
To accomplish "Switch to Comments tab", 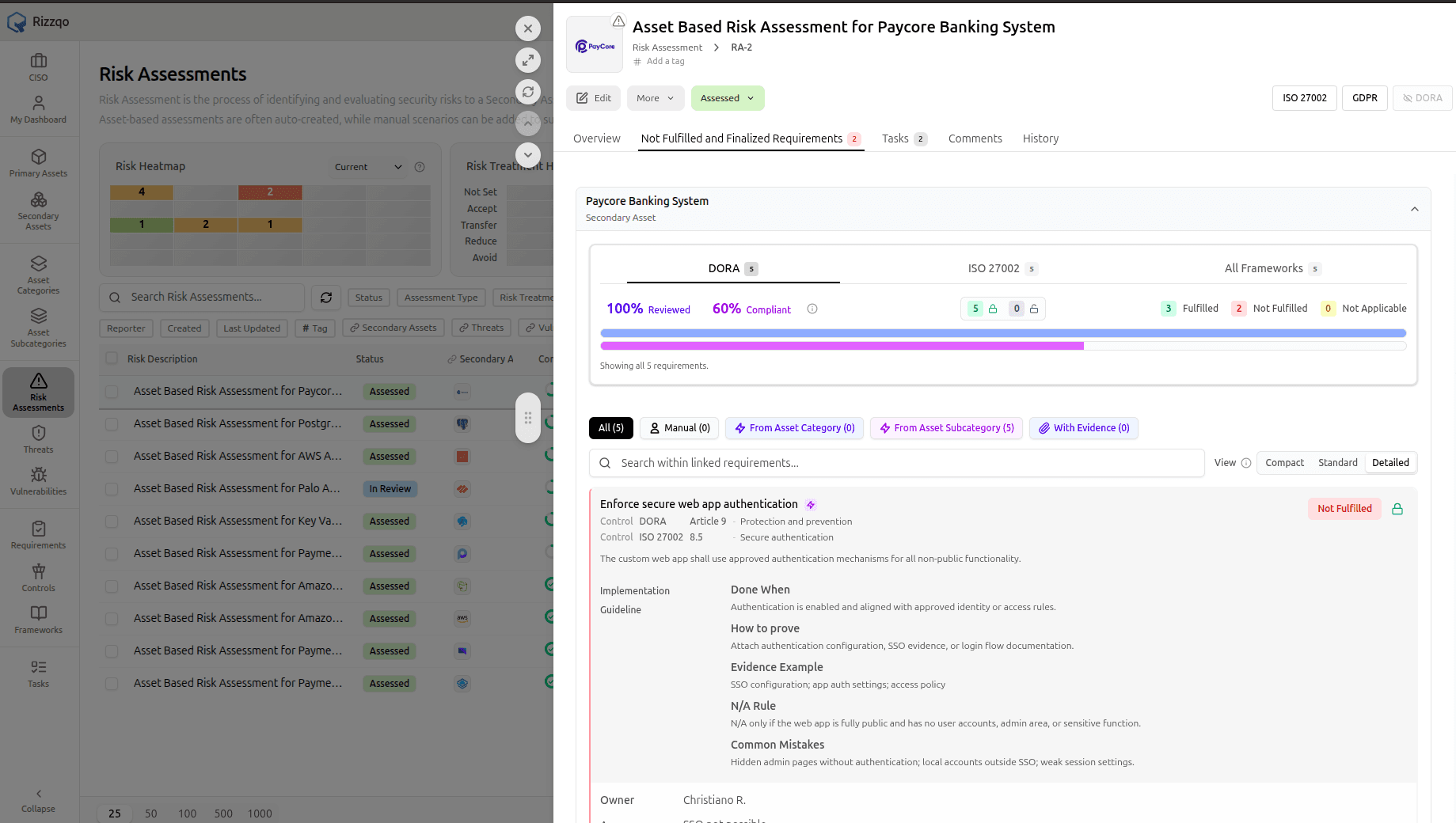I will [975, 138].
